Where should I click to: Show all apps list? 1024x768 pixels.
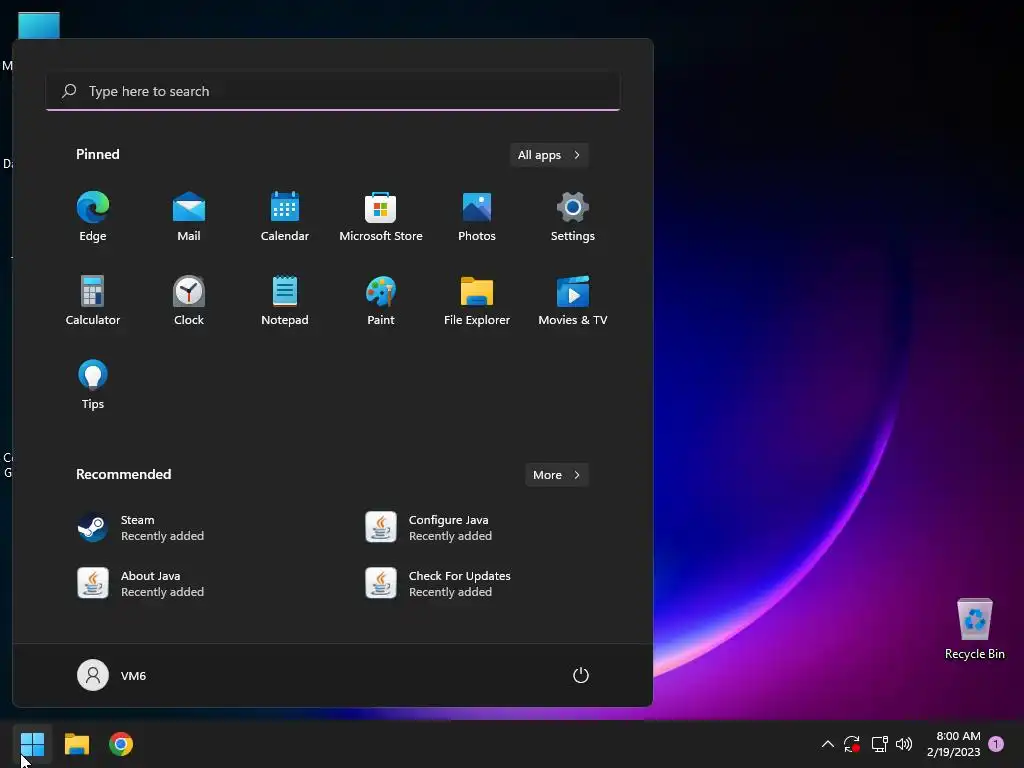[x=549, y=155]
